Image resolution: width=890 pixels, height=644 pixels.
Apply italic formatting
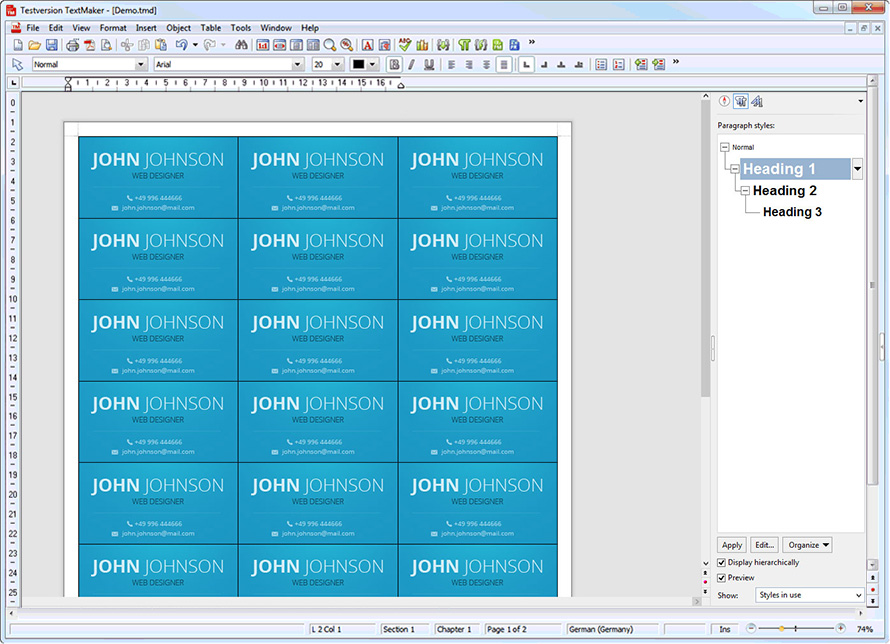click(411, 65)
